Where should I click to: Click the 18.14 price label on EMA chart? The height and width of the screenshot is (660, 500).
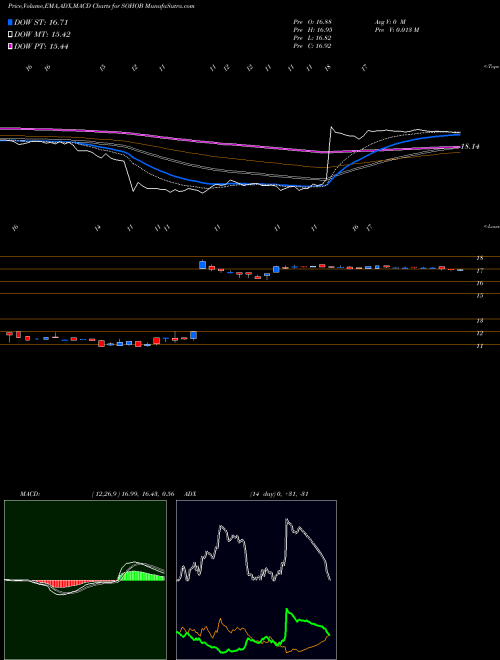(x=471, y=147)
